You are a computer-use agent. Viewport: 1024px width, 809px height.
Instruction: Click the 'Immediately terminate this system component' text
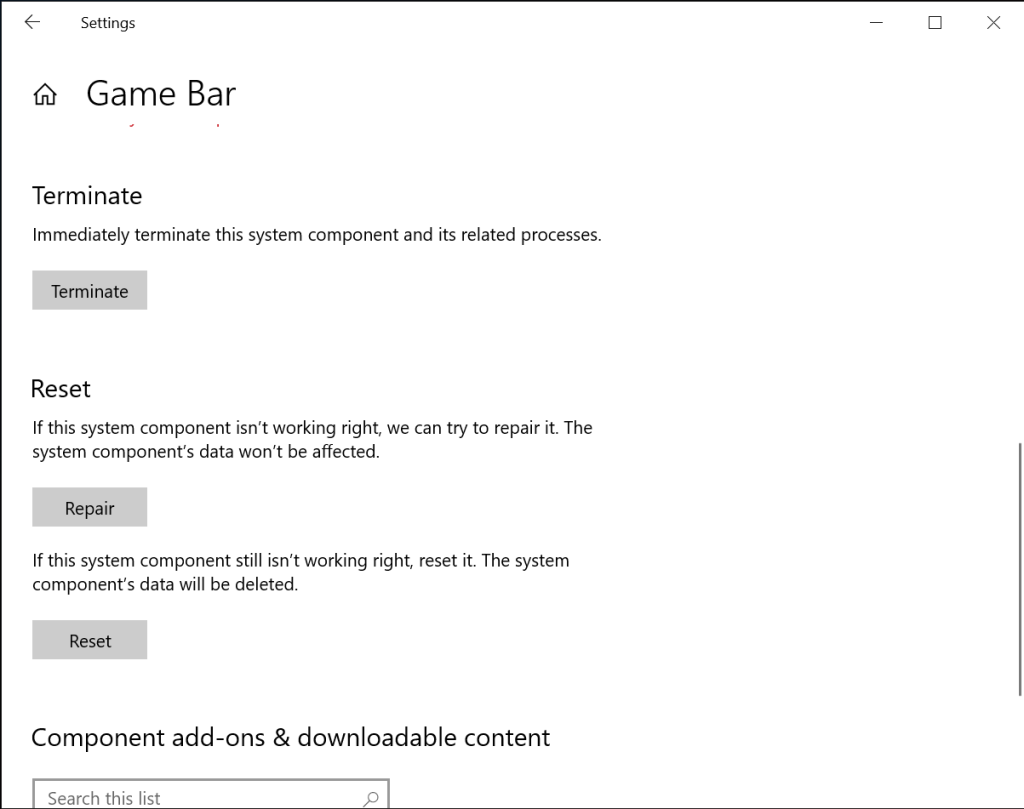pos(317,234)
